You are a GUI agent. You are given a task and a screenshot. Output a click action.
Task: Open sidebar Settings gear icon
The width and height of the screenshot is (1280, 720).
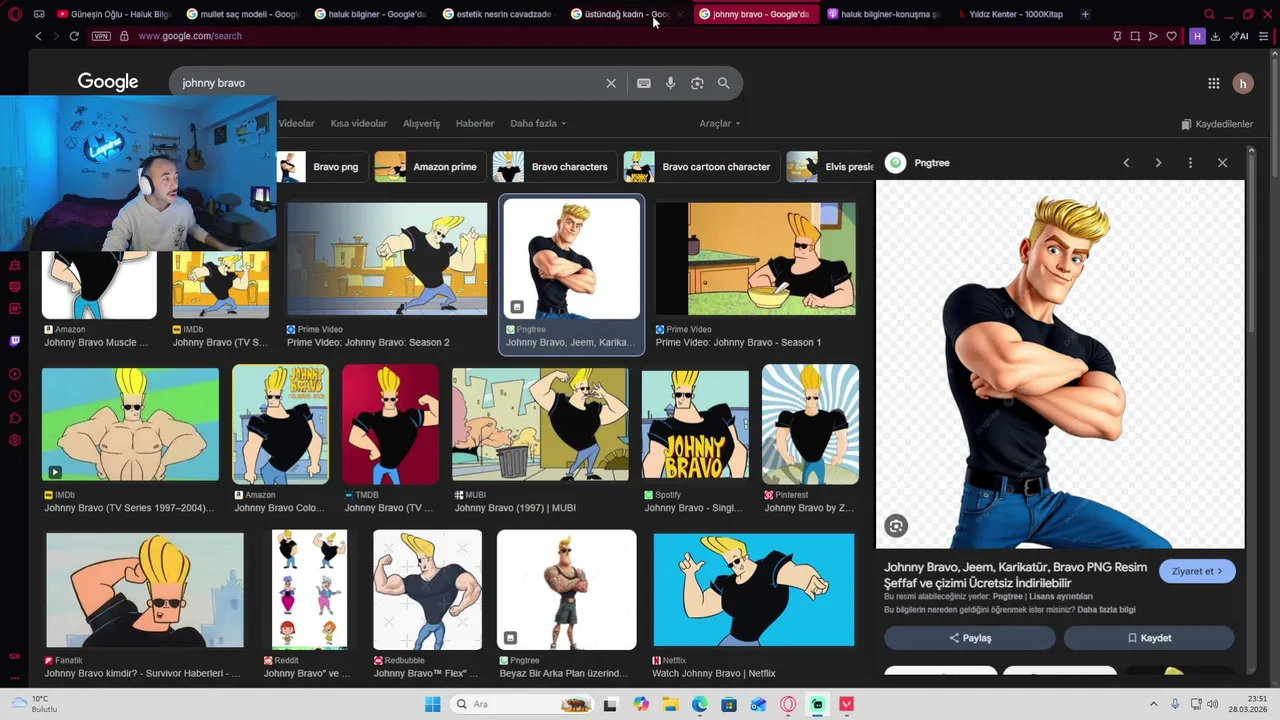pos(14,440)
